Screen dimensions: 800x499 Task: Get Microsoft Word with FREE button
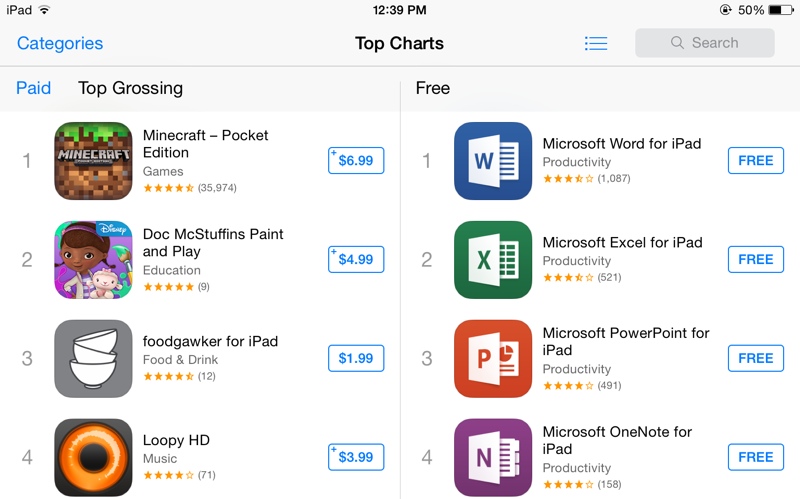(x=755, y=160)
